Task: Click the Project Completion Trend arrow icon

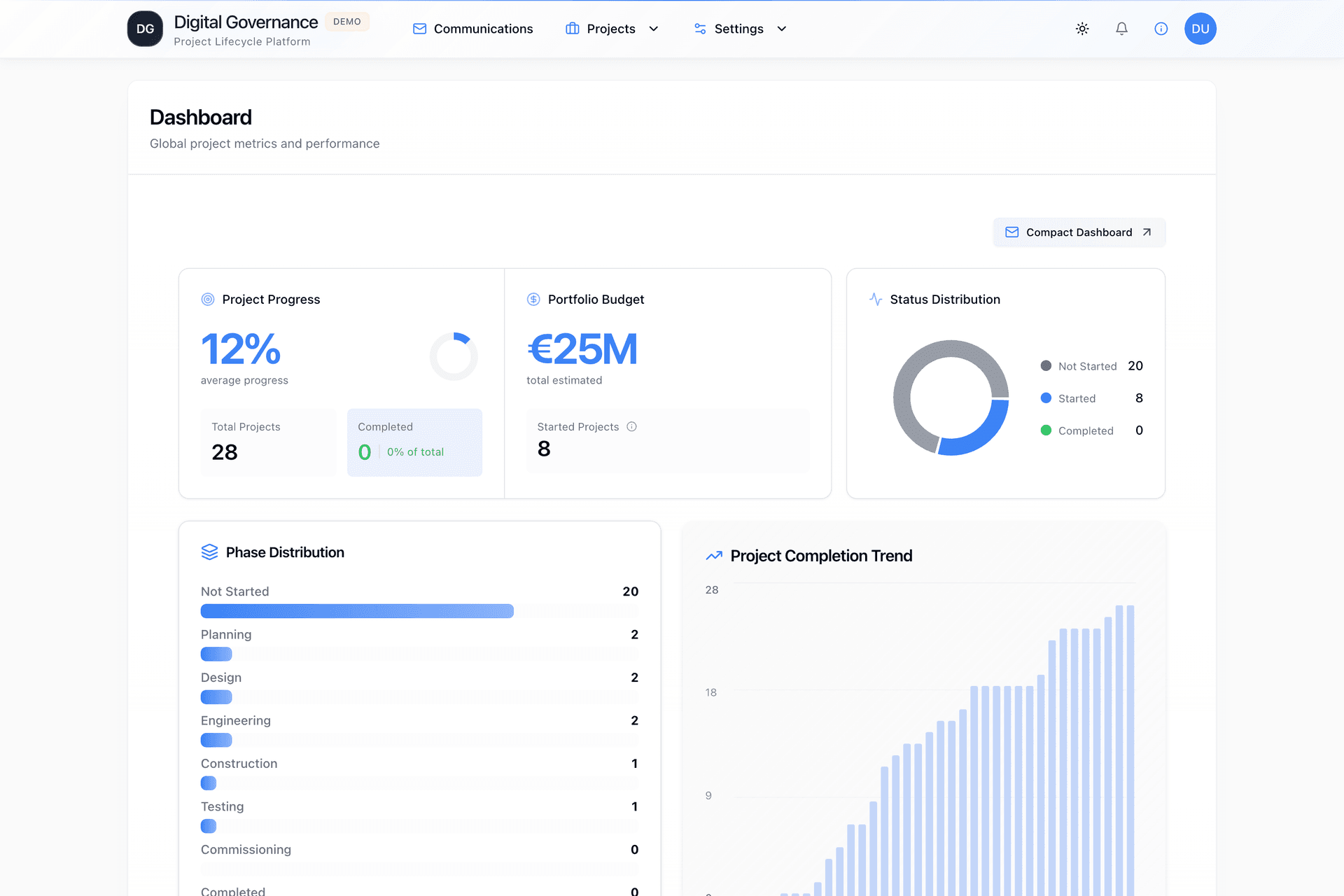Action: coord(714,556)
